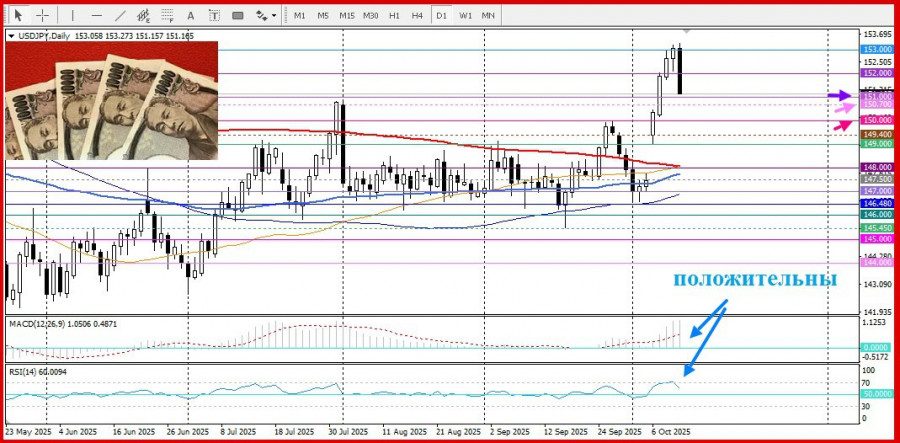Image resolution: width=900 pixels, height=443 pixels.
Task: Enable the M15 timeframe button
Action: (346, 15)
